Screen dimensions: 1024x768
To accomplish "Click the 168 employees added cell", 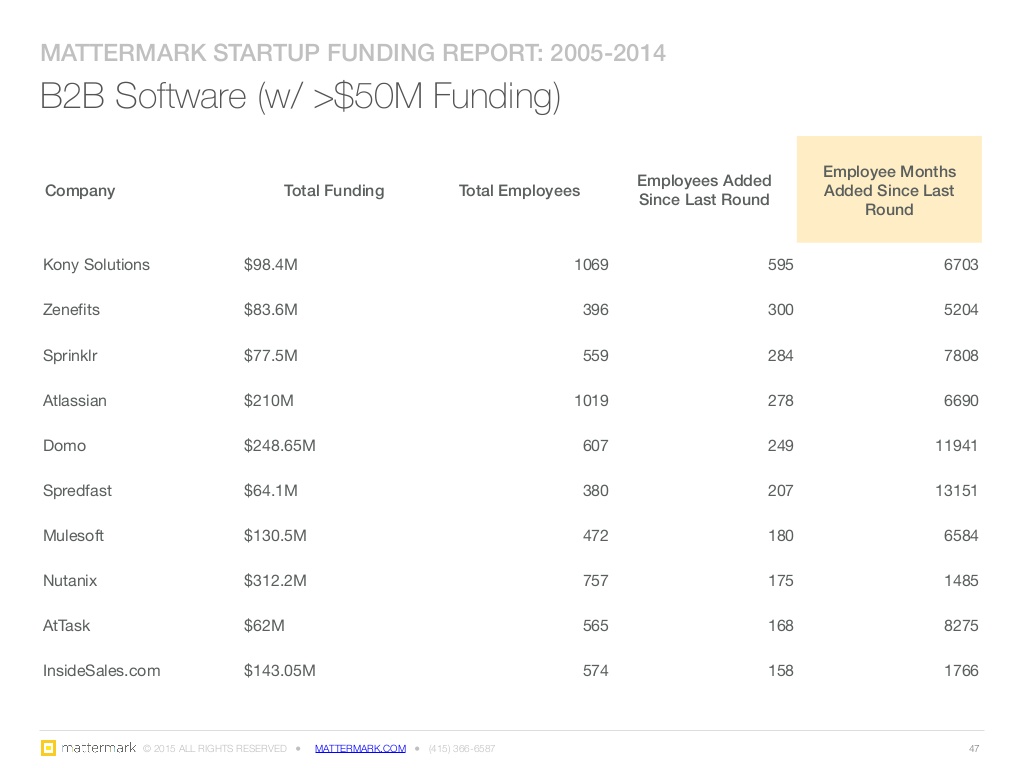I will [780, 626].
